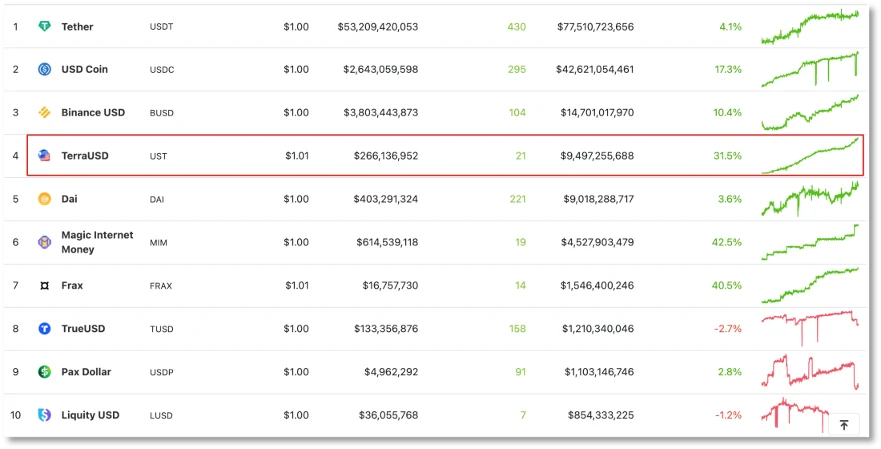Click the Liquity USD logo icon

click(x=44, y=415)
